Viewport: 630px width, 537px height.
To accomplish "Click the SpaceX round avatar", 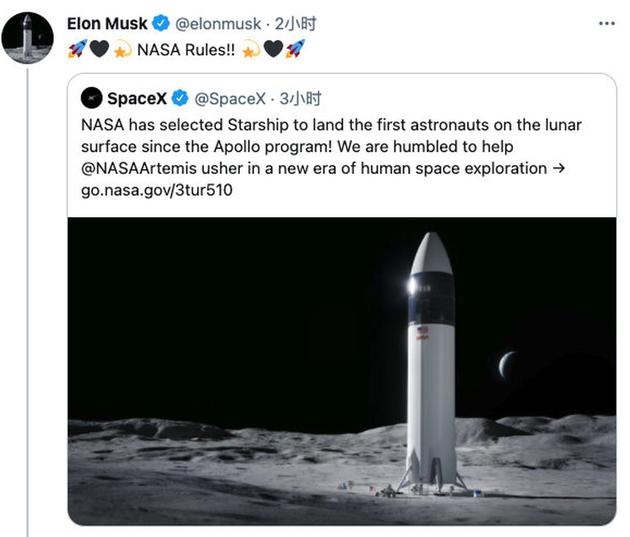I will pyautogui.click(x=92, y=98).
